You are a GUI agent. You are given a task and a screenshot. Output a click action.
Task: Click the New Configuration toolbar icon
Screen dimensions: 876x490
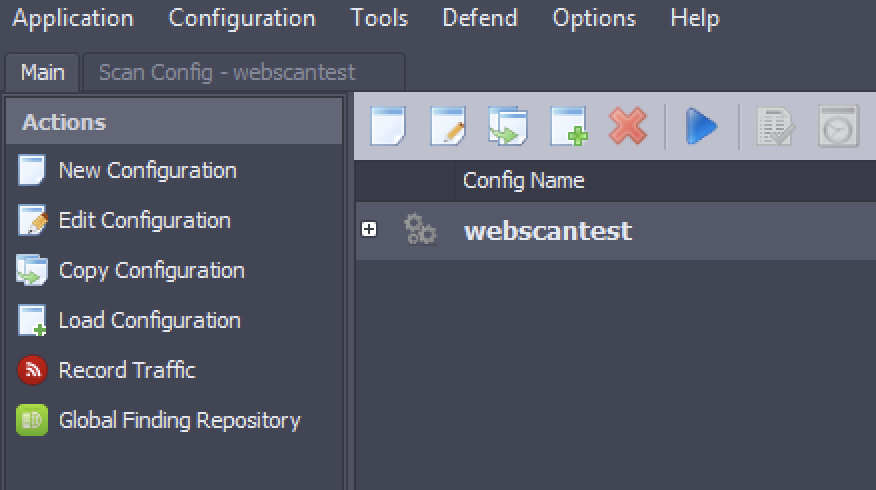click(x=388, y=127)
